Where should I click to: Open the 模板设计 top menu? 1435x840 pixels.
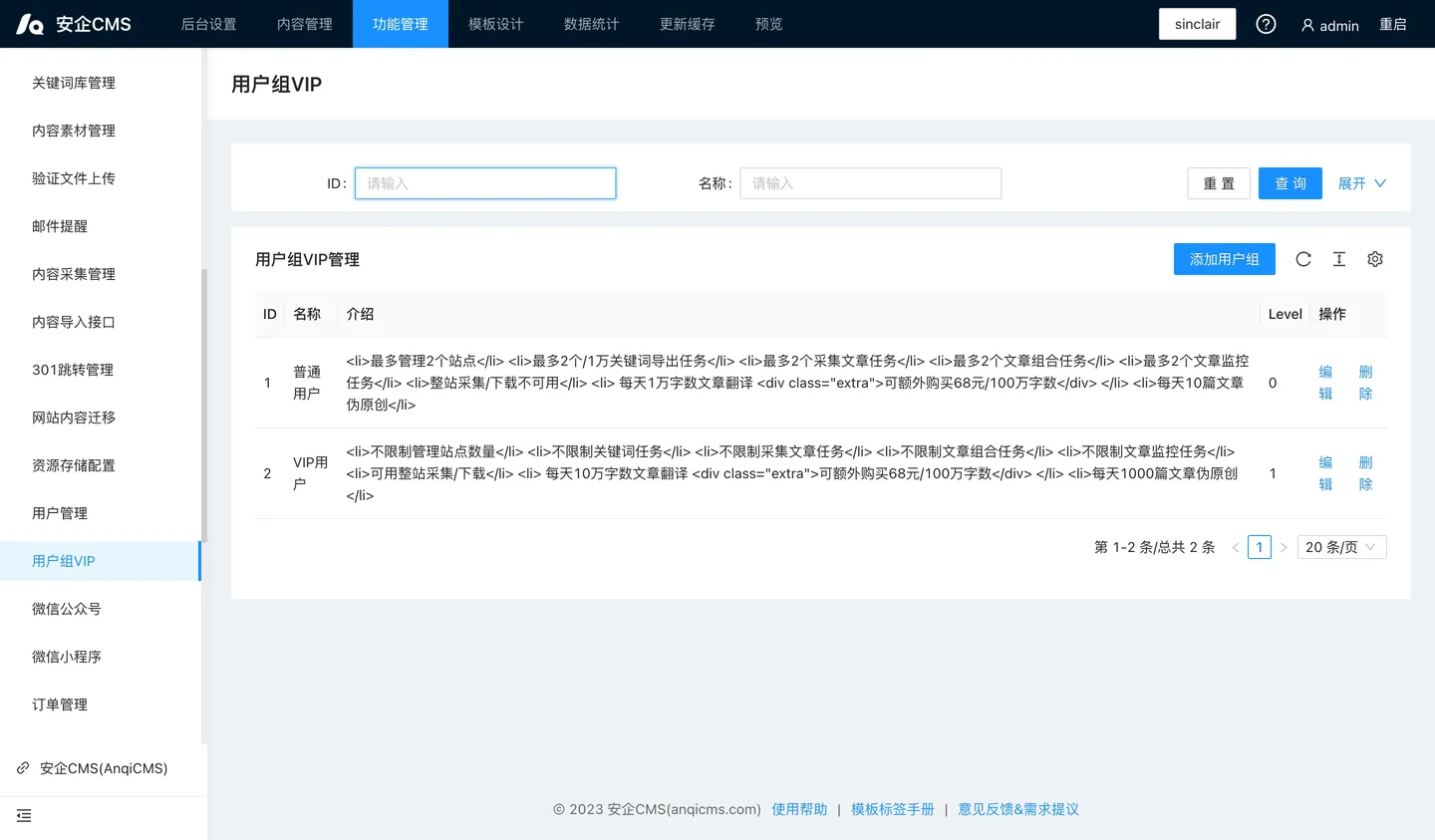[x=496, y=24]
